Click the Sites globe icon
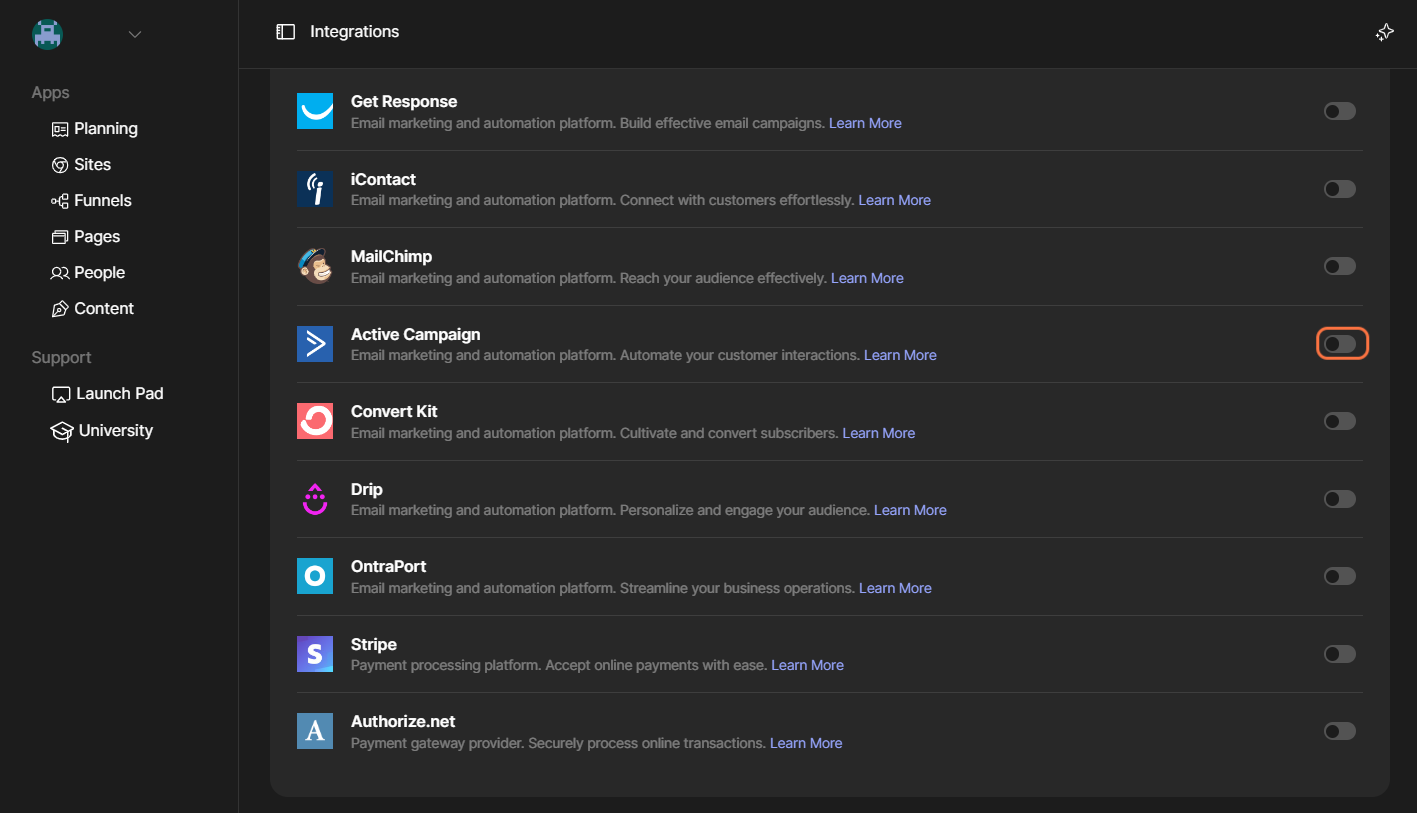 coord(60,165)
